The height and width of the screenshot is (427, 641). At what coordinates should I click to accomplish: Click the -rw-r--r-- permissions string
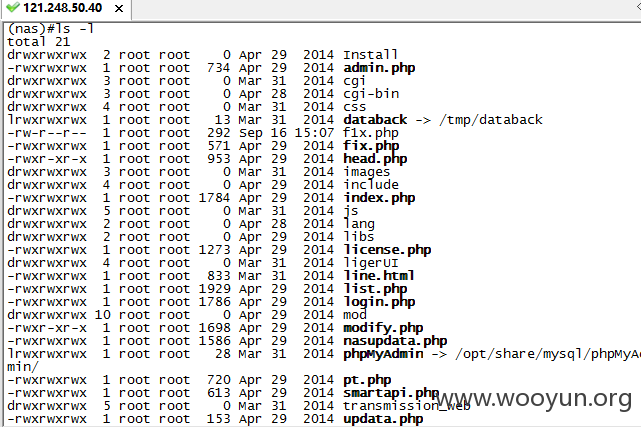pos(47,133)
